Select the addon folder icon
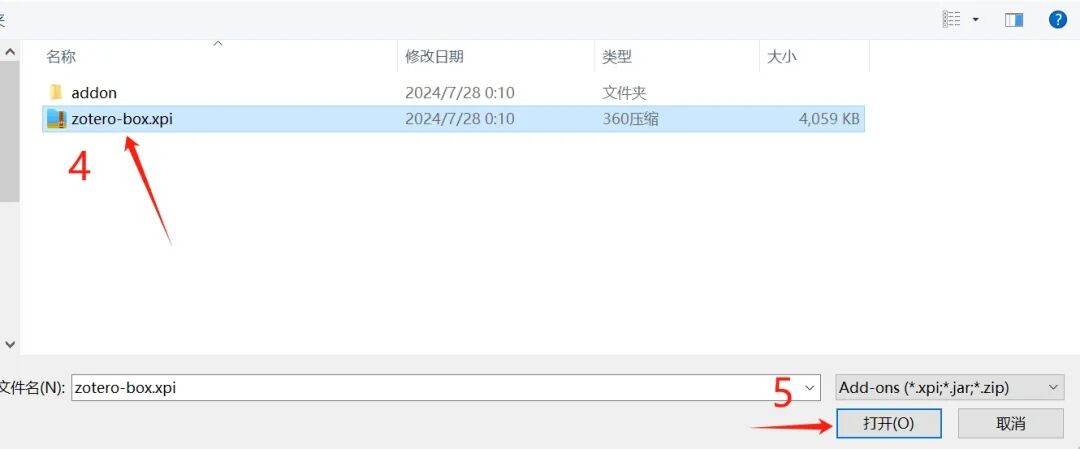This screenshot has height=449, width=1080. pos(56,92)
